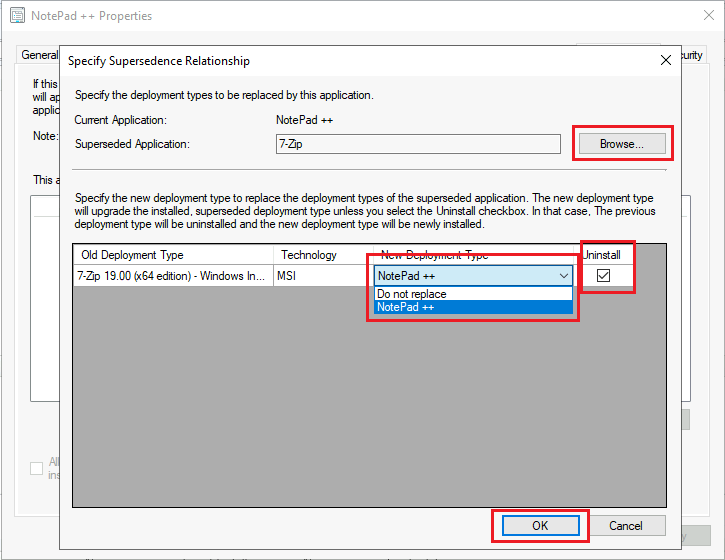Confirm the supersedence with OK

pos(540,526)
